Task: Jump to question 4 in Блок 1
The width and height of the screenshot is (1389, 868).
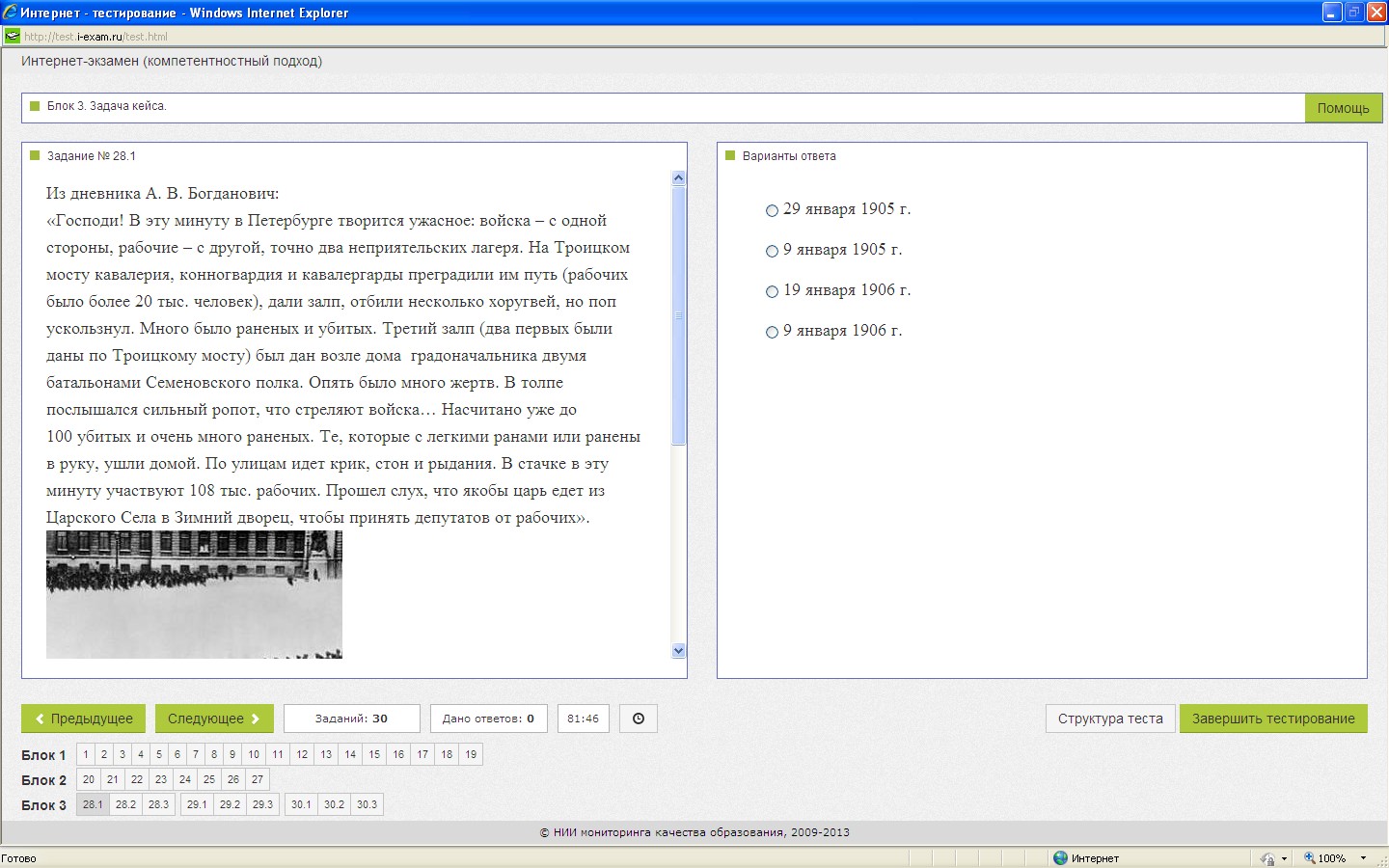Action: coord(141,754)
